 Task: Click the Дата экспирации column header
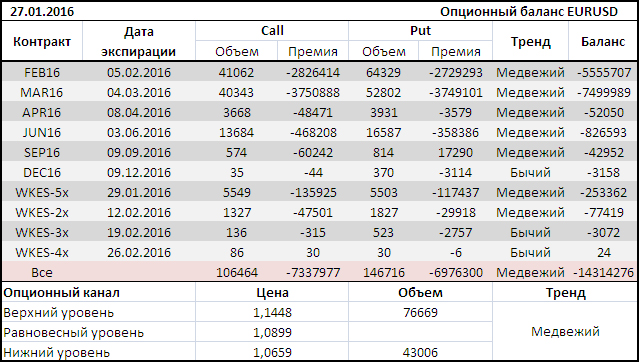coord(139,42)
